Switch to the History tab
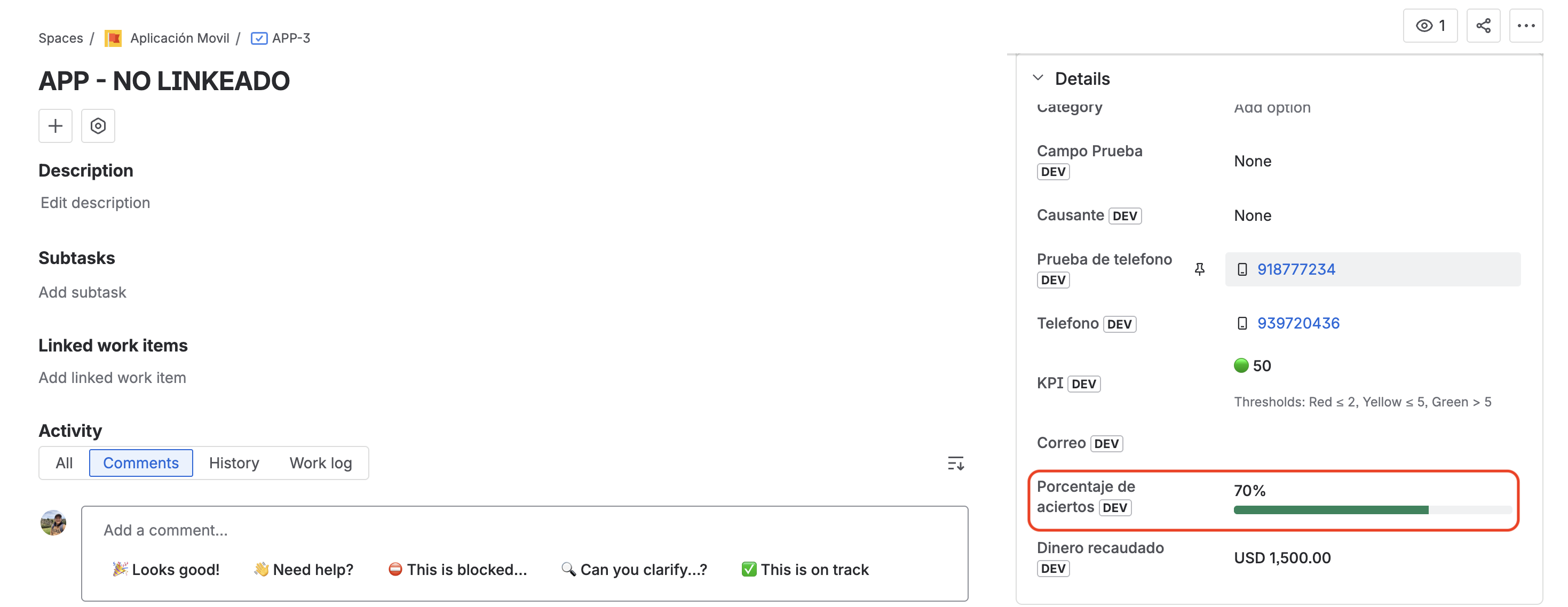 pyautogui.click(x=234, y=463)
